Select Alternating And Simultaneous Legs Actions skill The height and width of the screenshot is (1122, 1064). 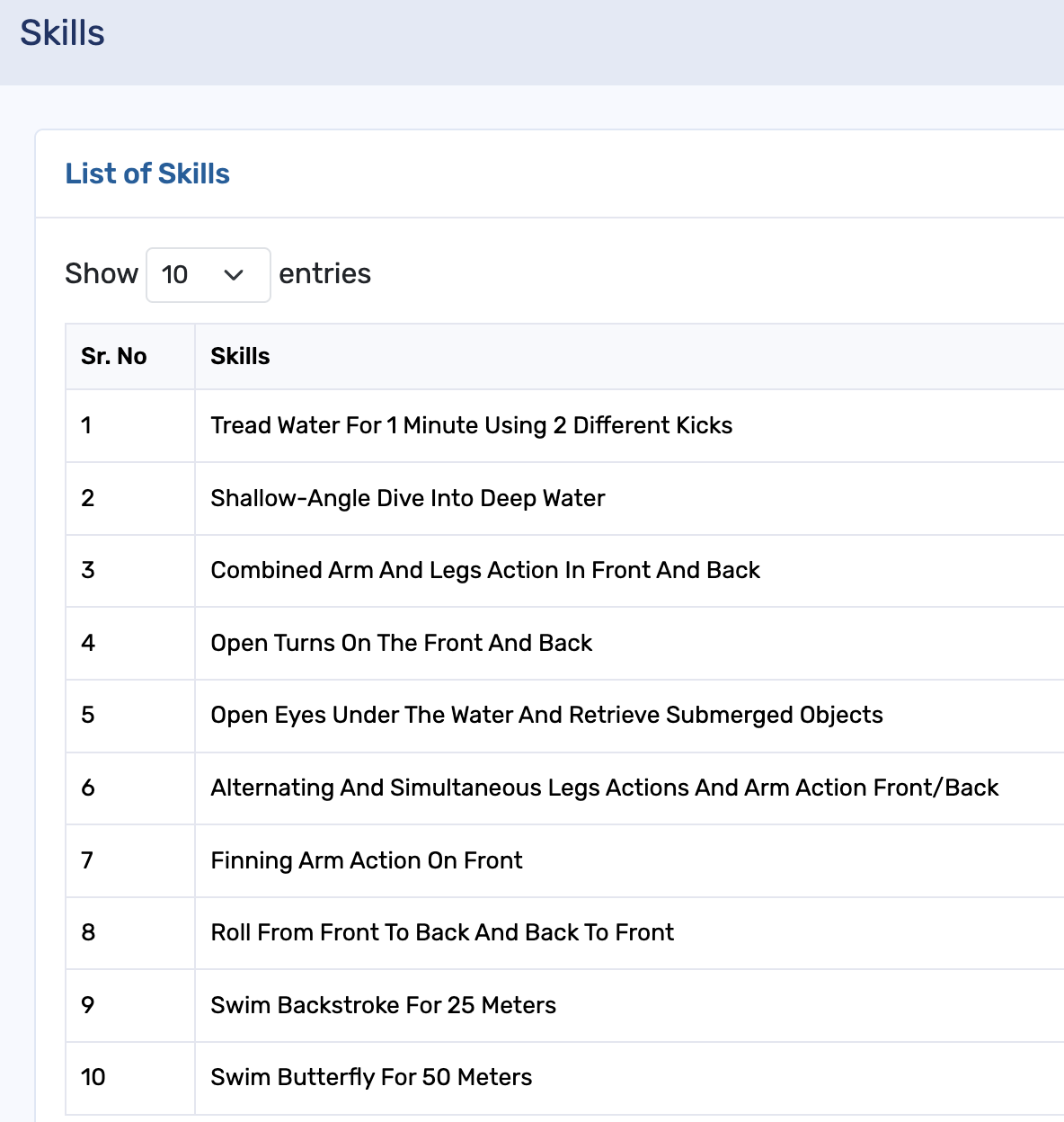click(604, 788)
